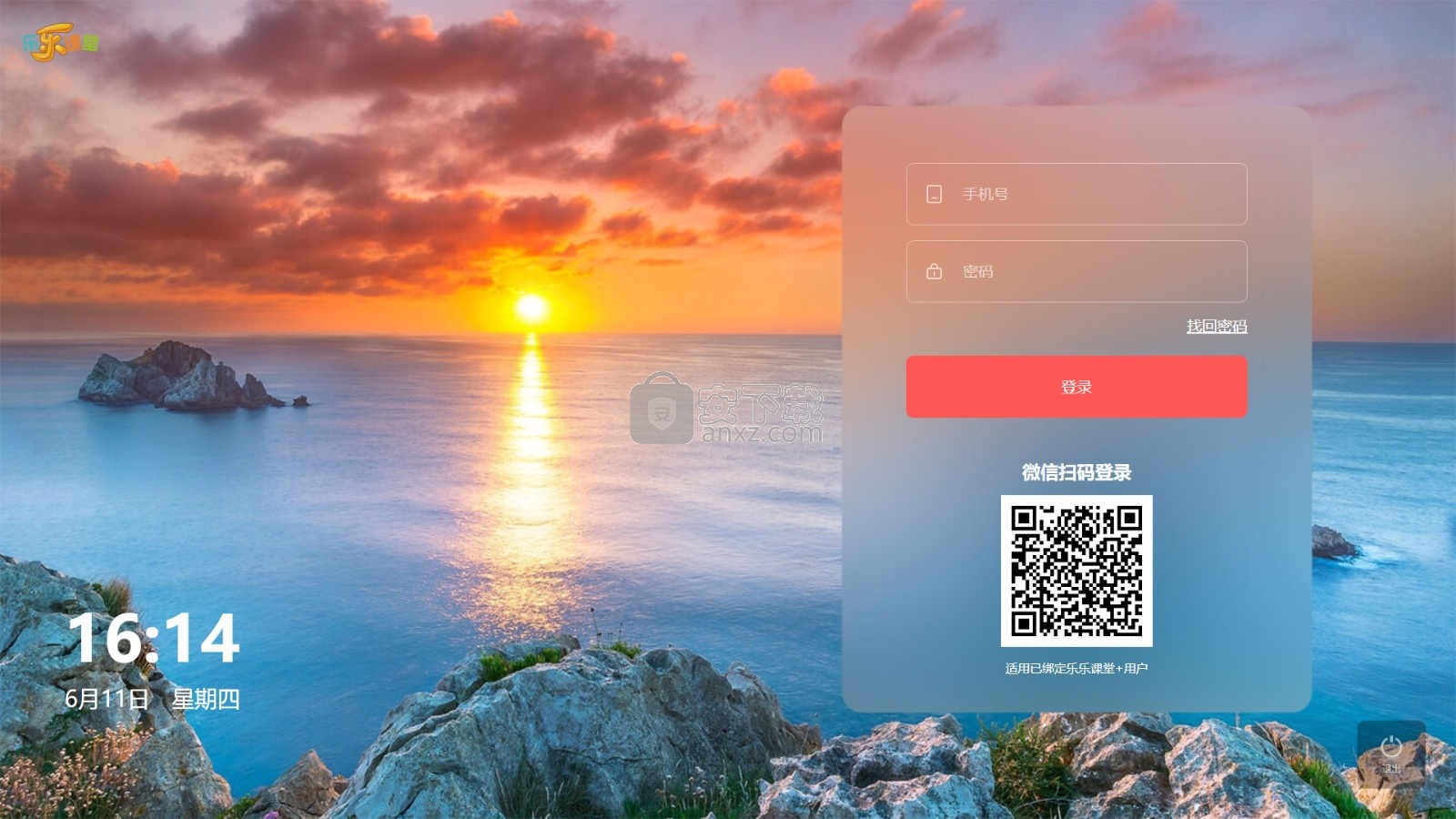Click the 手机号 phone number input field
Screen dimensions: 1456x819
pyautogui.click(x=1077, y=194)
